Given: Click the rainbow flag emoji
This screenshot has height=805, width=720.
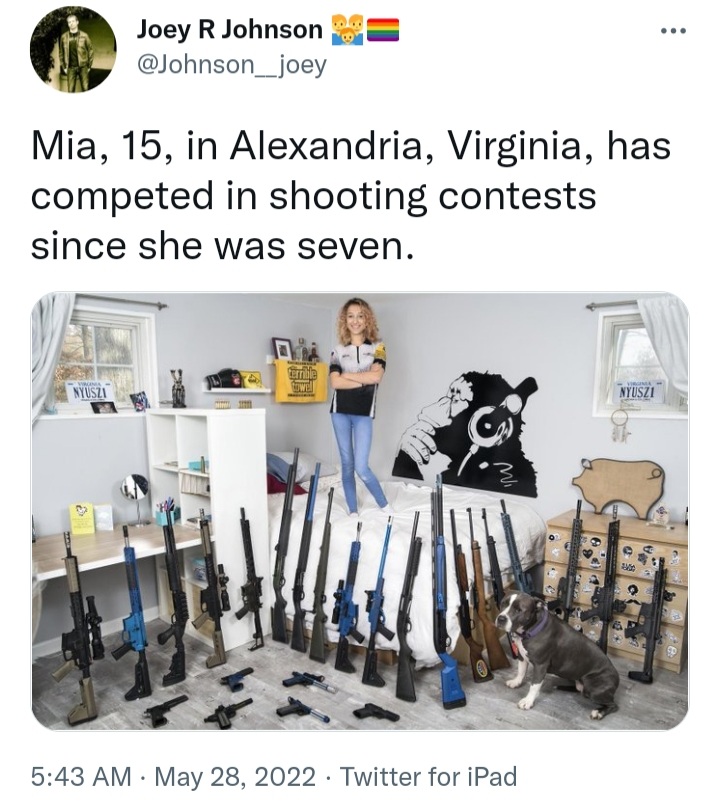Looking at the screenshot, I should pyautogui.click(x=383, y=30).
